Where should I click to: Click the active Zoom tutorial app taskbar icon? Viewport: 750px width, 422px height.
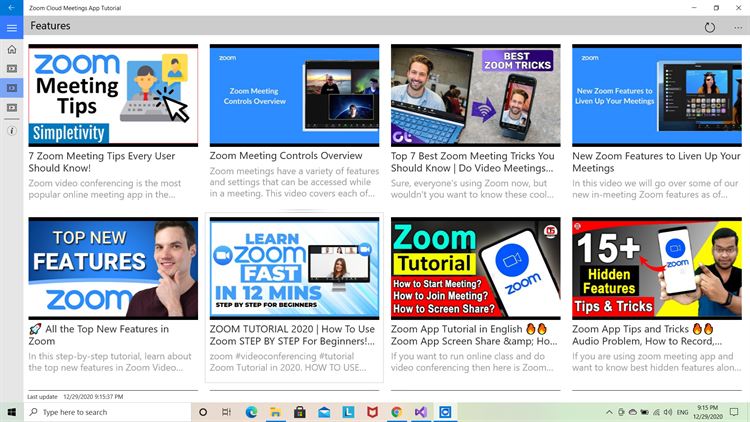[445, 412]
